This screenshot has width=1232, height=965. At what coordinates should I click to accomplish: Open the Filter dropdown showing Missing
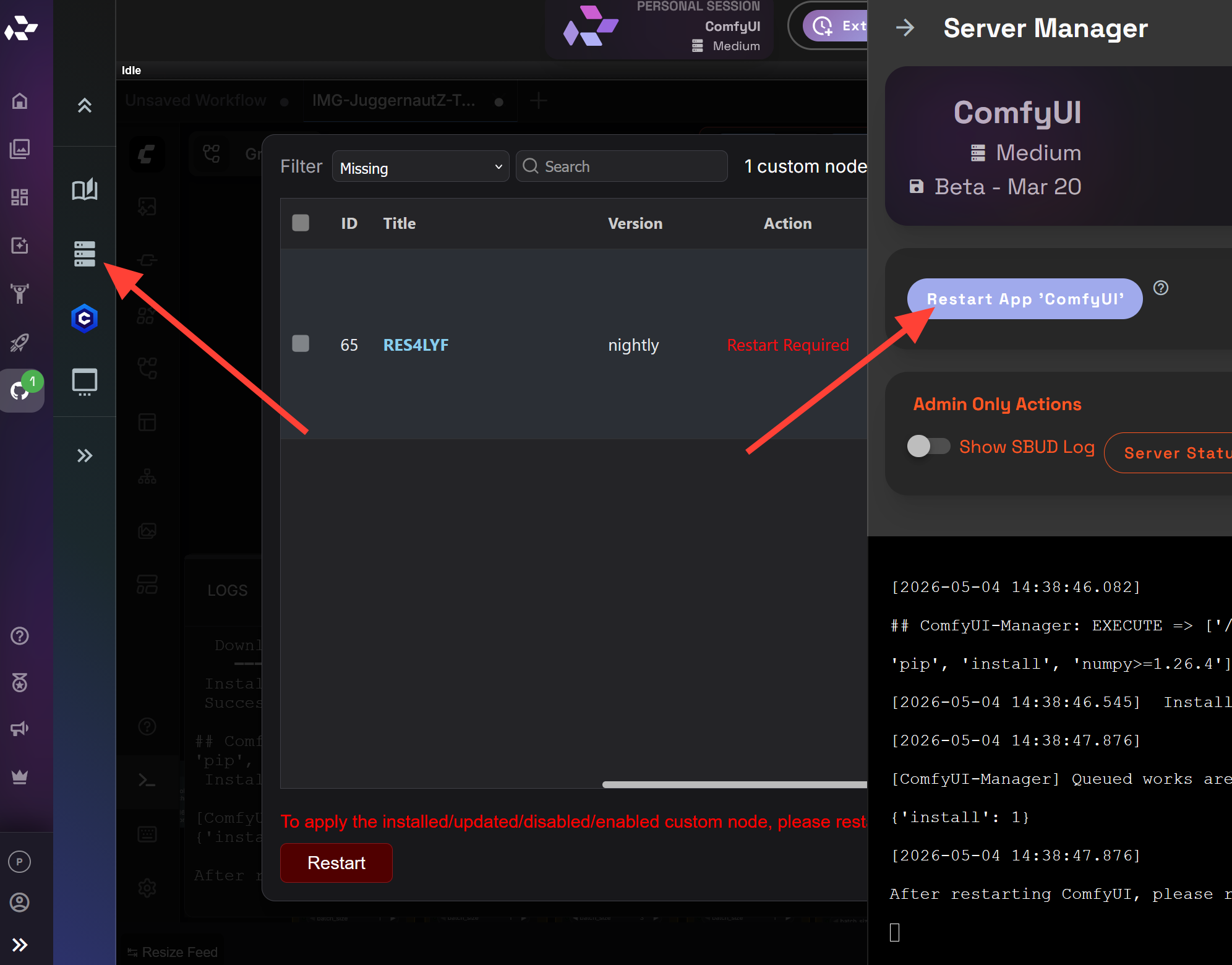pos(421,166)
